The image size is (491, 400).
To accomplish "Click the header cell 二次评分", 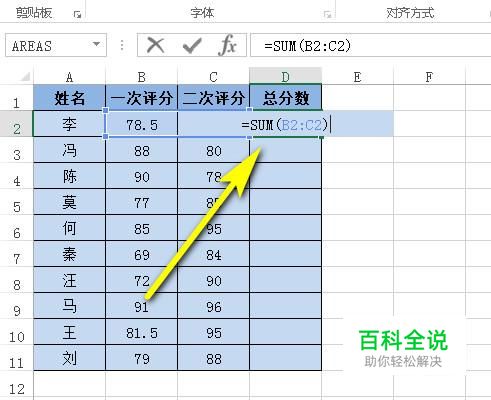I will click(214, 98).
